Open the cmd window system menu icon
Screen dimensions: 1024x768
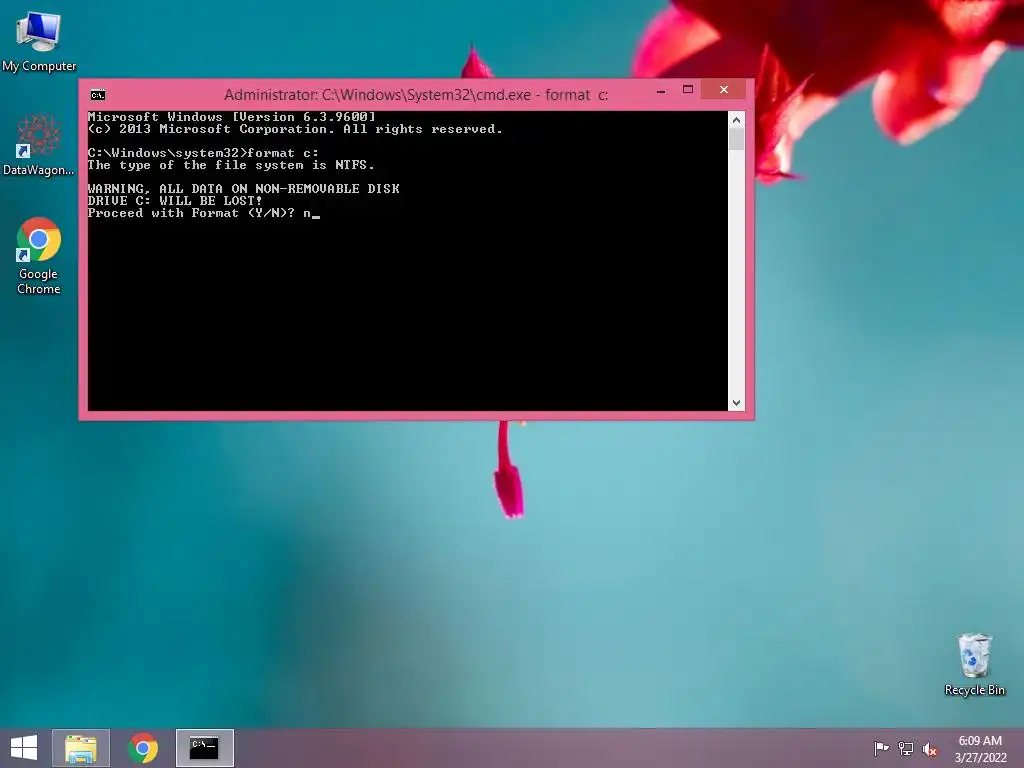coord(98,95)
